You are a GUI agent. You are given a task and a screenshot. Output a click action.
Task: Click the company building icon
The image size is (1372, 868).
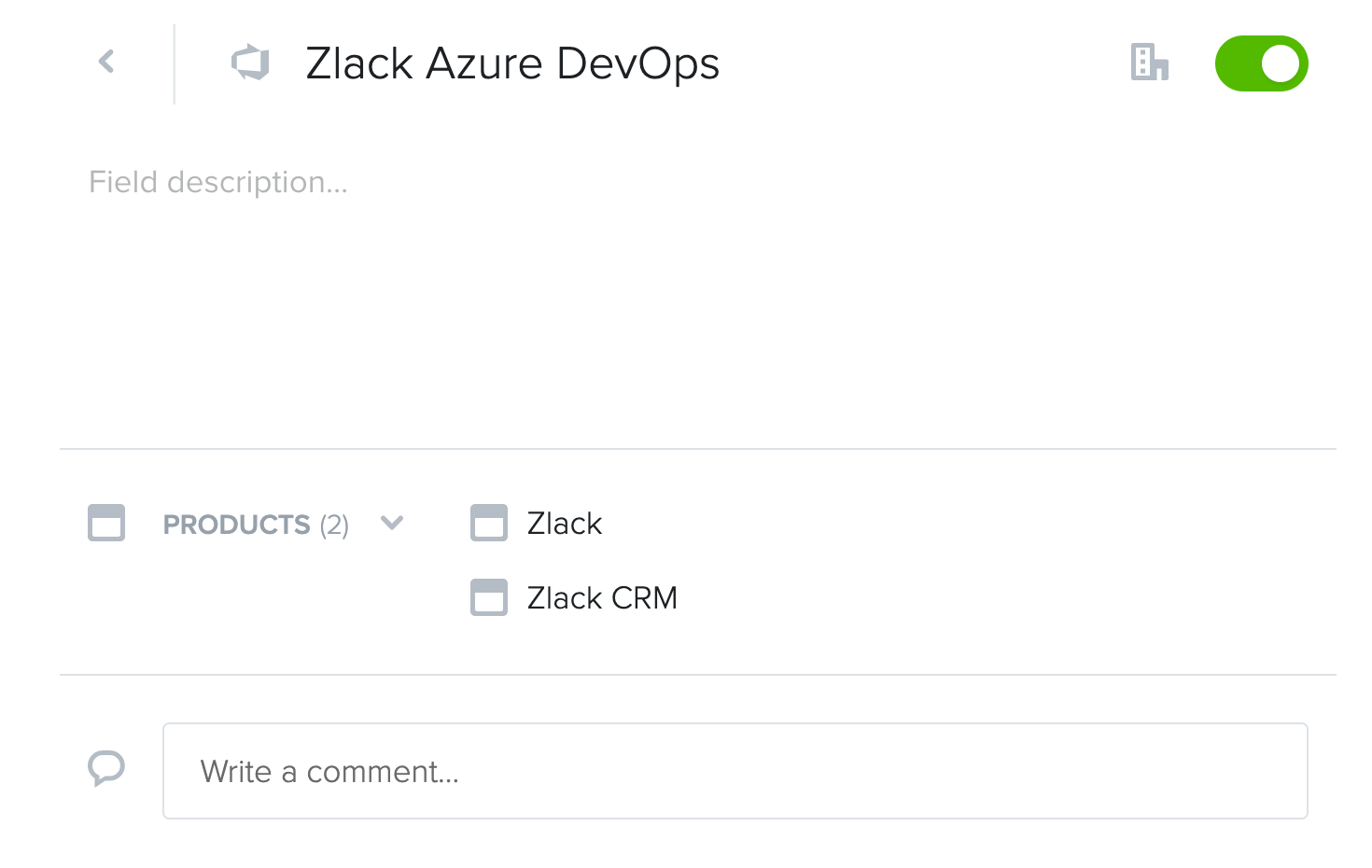[x=1149, y=63]
